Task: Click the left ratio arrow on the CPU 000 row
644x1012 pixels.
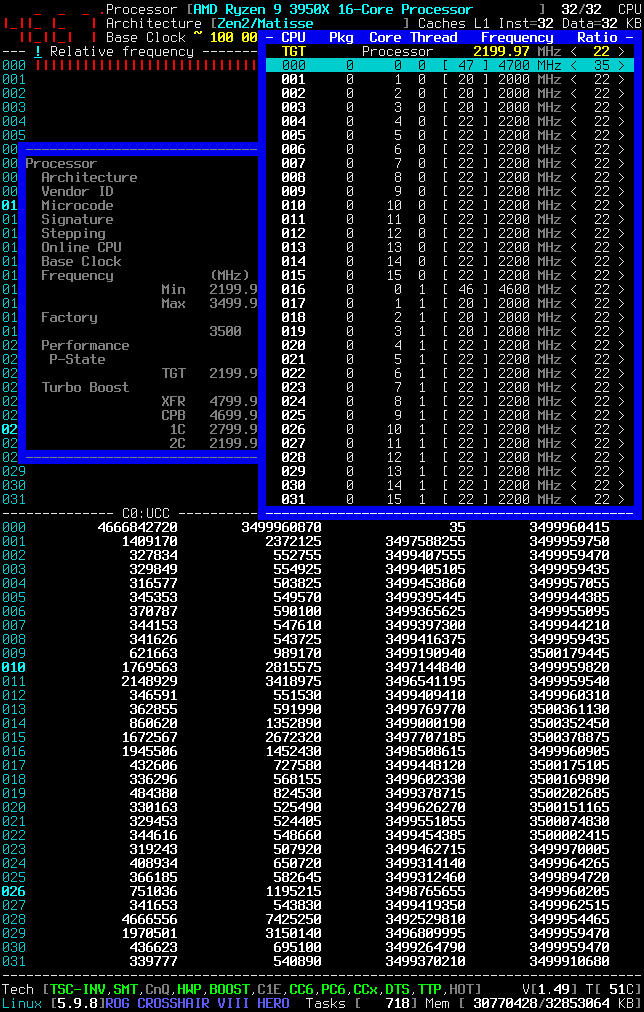Action: point(574,65)
